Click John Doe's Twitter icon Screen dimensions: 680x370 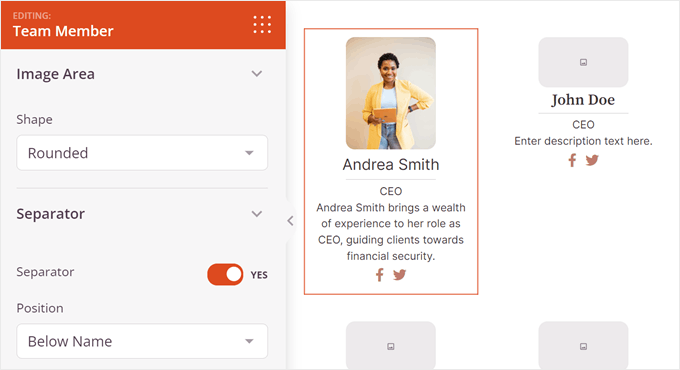[x=592, y=160]
